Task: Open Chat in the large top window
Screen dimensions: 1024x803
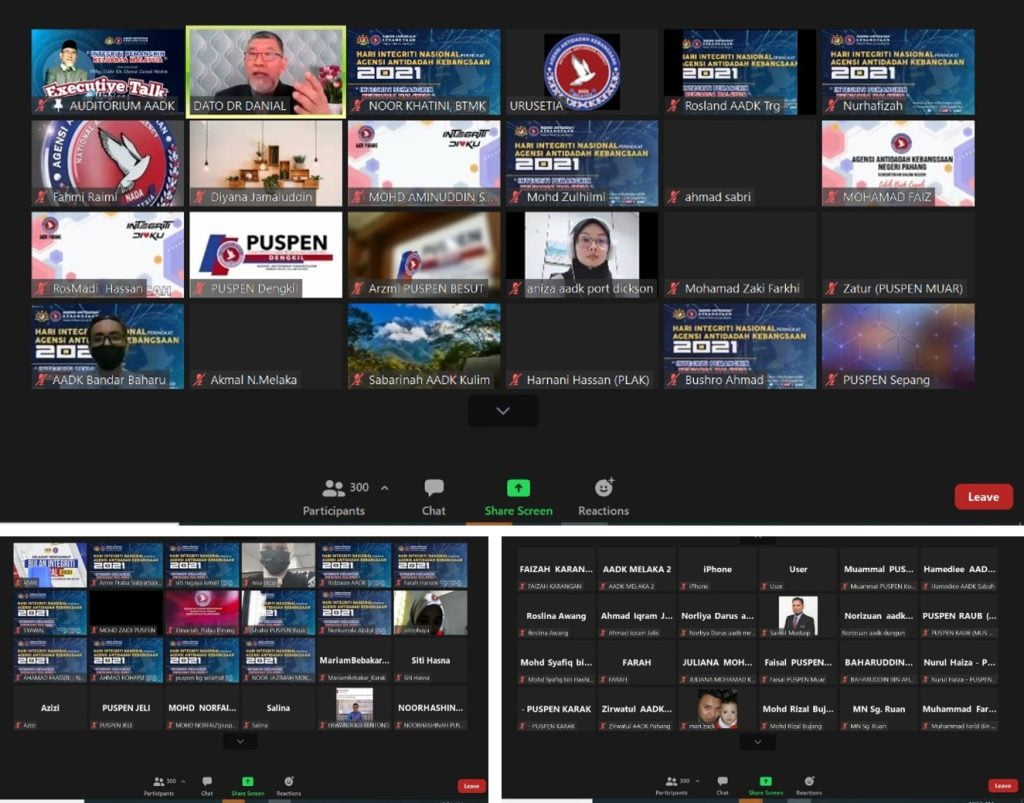Action: pyautogui.click(x=433, y=497)
